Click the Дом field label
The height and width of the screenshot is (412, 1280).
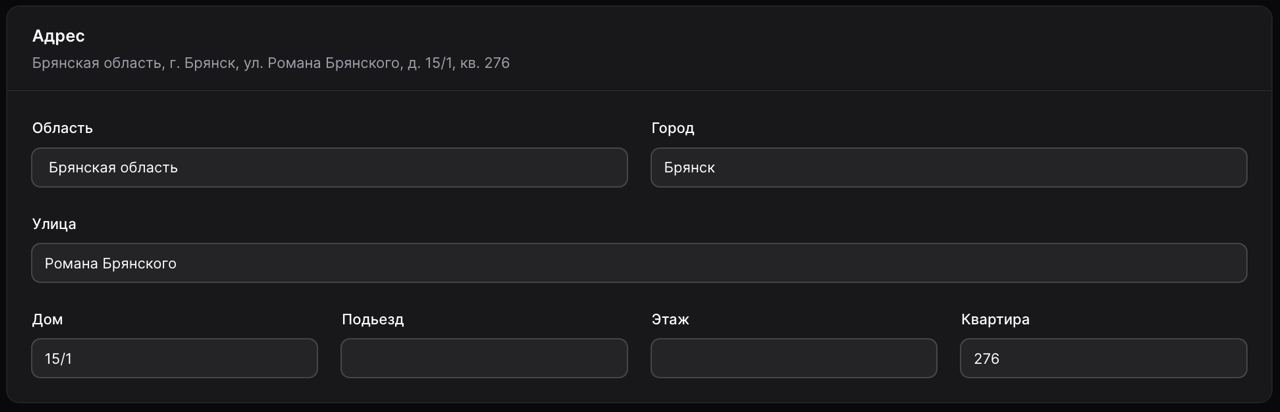(48, 319)
